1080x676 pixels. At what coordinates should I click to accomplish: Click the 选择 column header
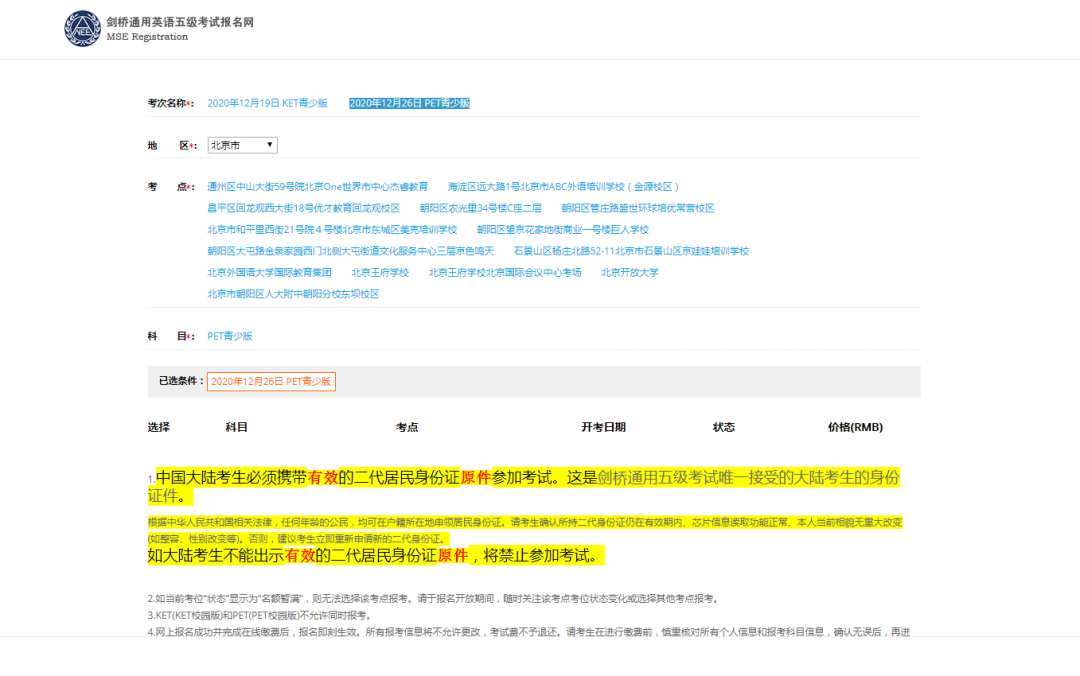coord(158,427)
